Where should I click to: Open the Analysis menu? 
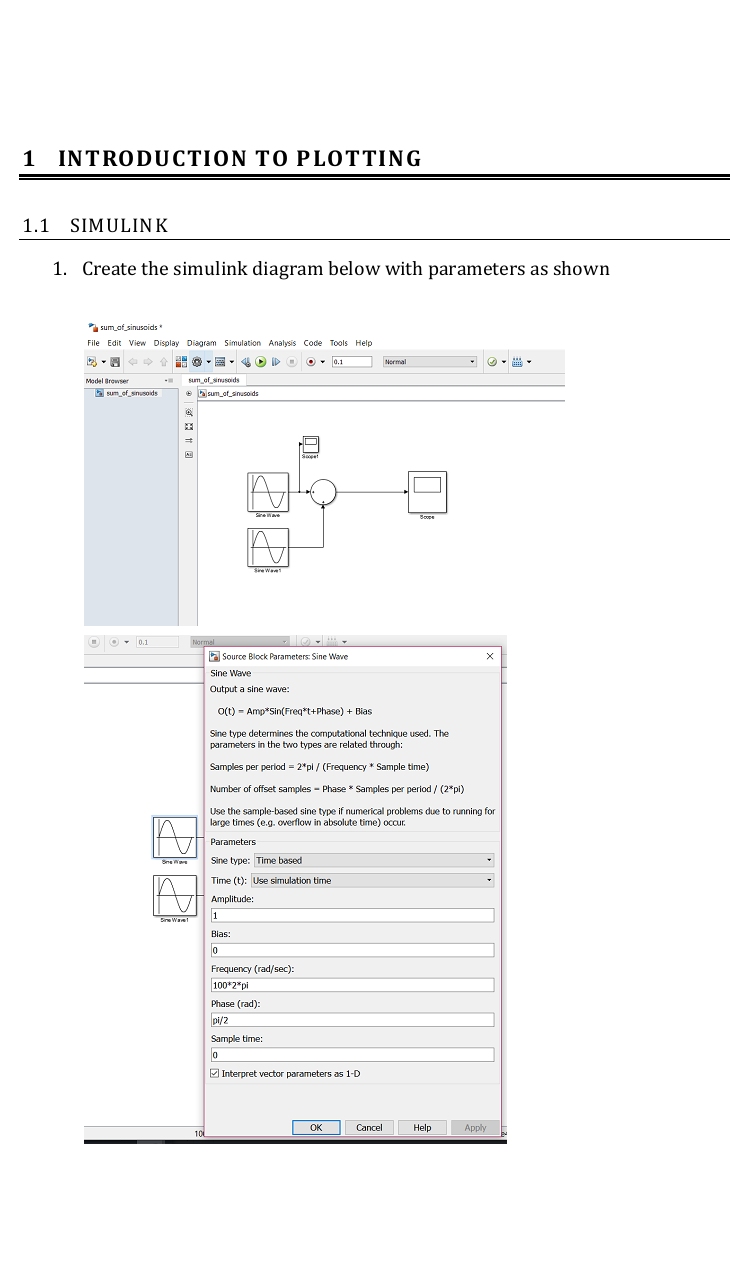(x=282, y=343)
